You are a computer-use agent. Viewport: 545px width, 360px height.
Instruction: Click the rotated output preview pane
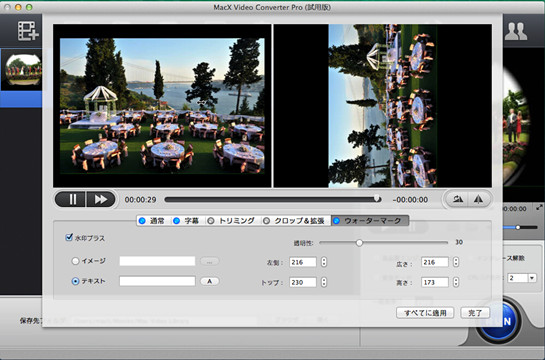(x=383, y=106)
